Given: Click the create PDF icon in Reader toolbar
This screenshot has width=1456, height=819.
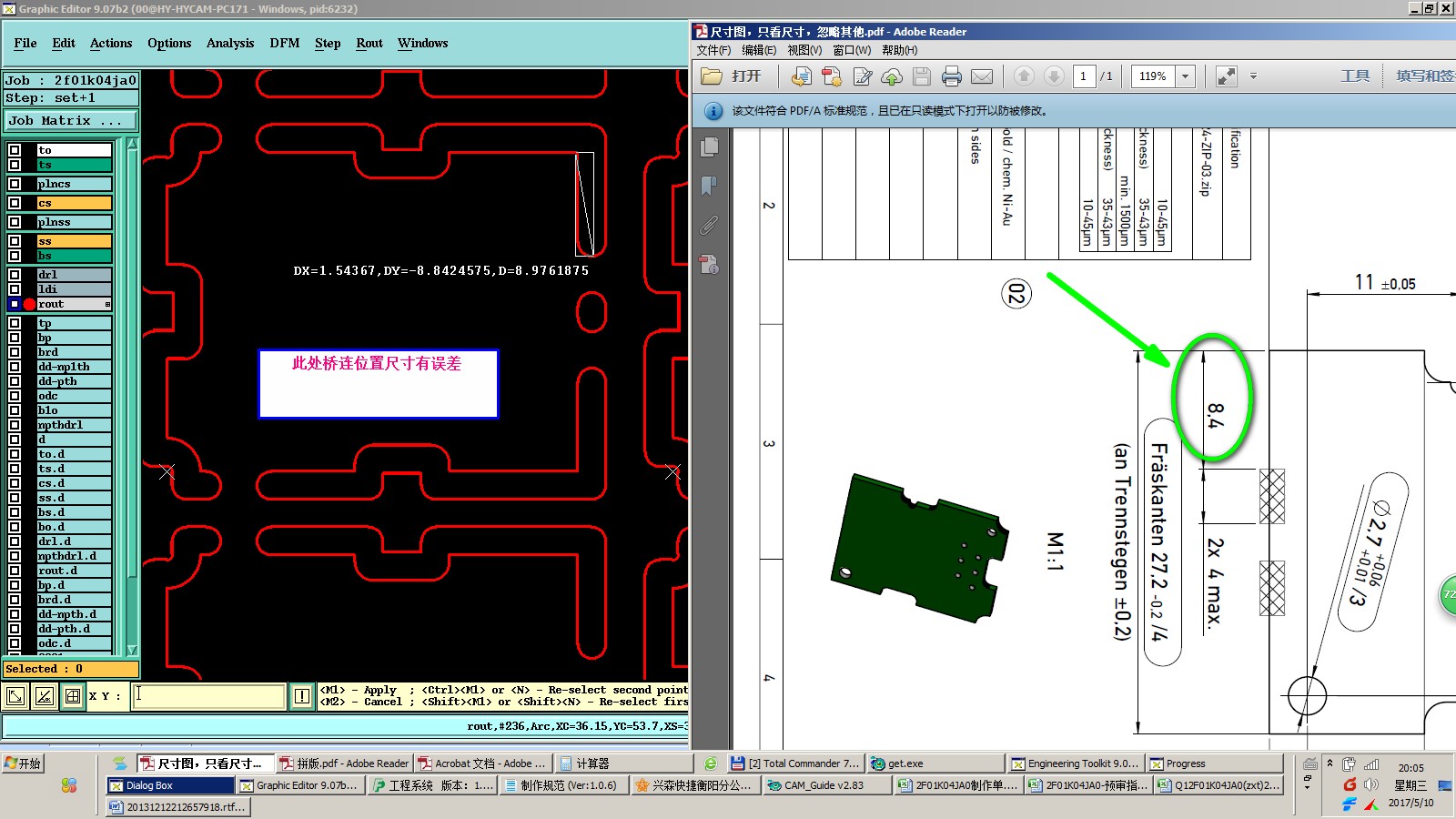Looking at the screenshot, I should 832,76.
